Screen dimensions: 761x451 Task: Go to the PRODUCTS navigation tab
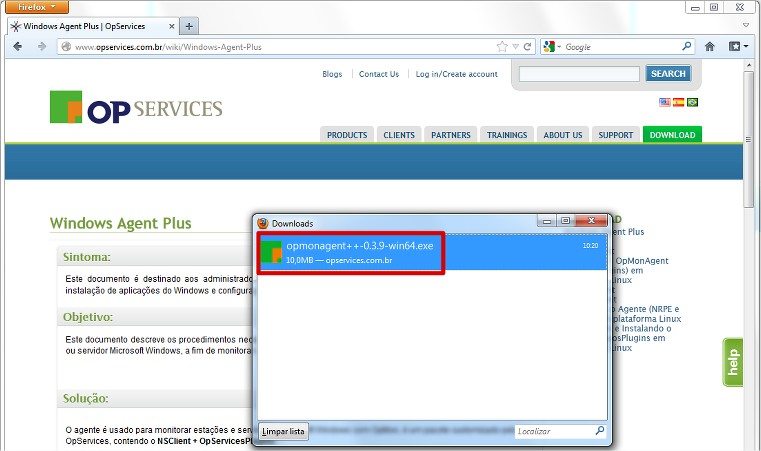346,135
